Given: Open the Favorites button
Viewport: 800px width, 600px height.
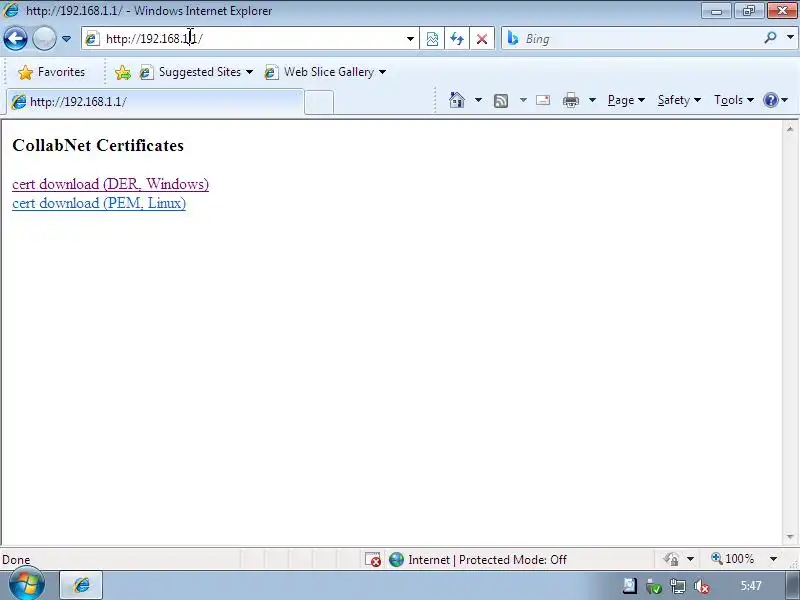Looking at the screenshot, I should 52,72.
